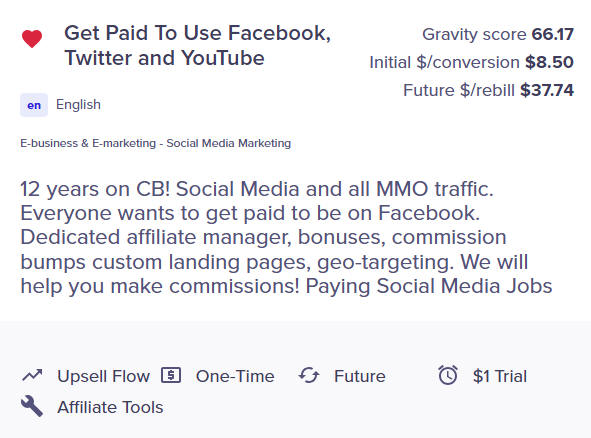Screen dimensions: 591x438
Task: Toggle the red heart favorite icon
Action: coord(32,38)
